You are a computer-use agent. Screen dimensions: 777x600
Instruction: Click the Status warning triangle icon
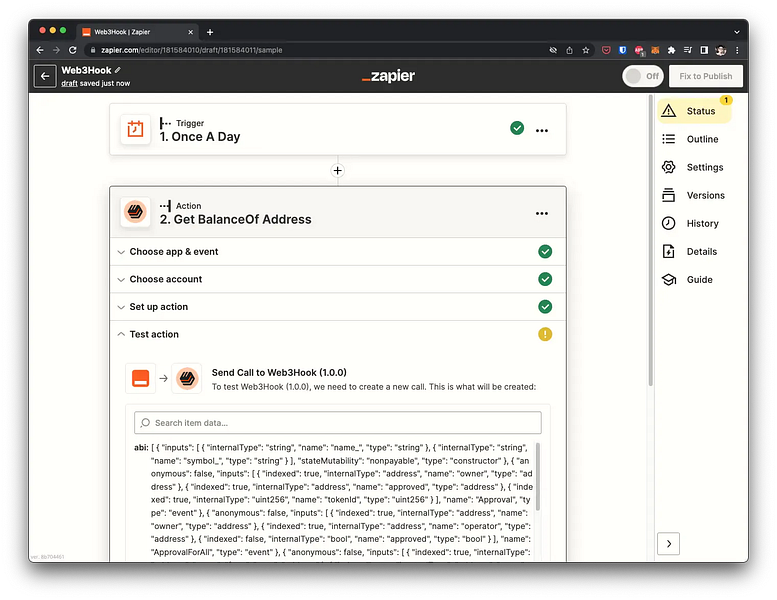point(668,110)
